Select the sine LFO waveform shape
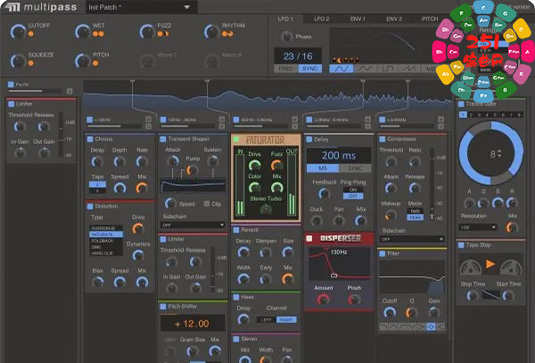This screenshot has height=363, width=535. (x=341, y=69)
